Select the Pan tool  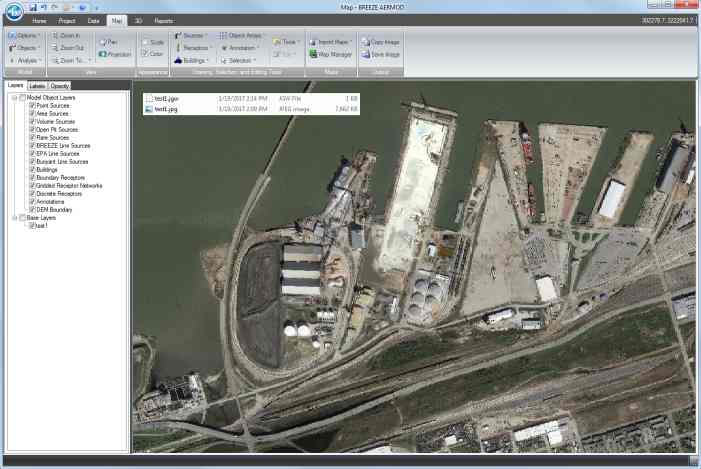coord(109,41)
